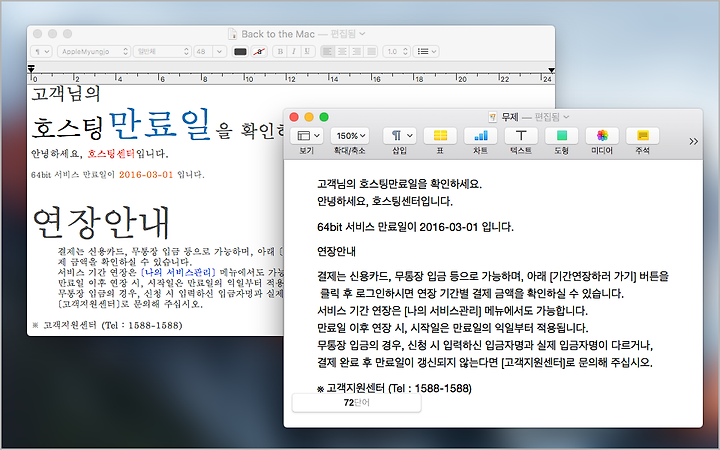Click 고객님의 text in TextEdit window
The width and height of the screenshot is (720, 450).
coord(66,95)
